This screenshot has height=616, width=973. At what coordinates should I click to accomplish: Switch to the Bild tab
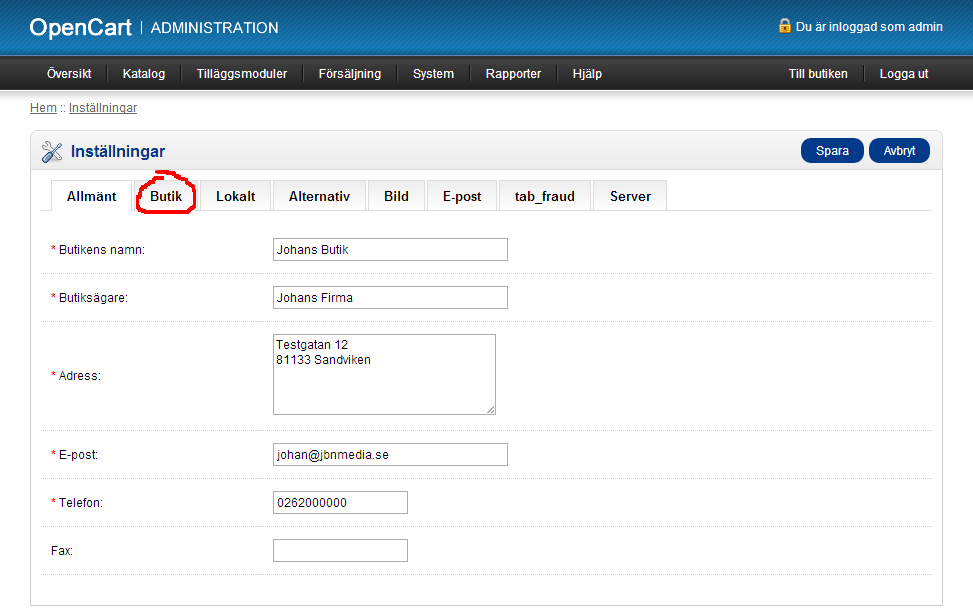396,196
